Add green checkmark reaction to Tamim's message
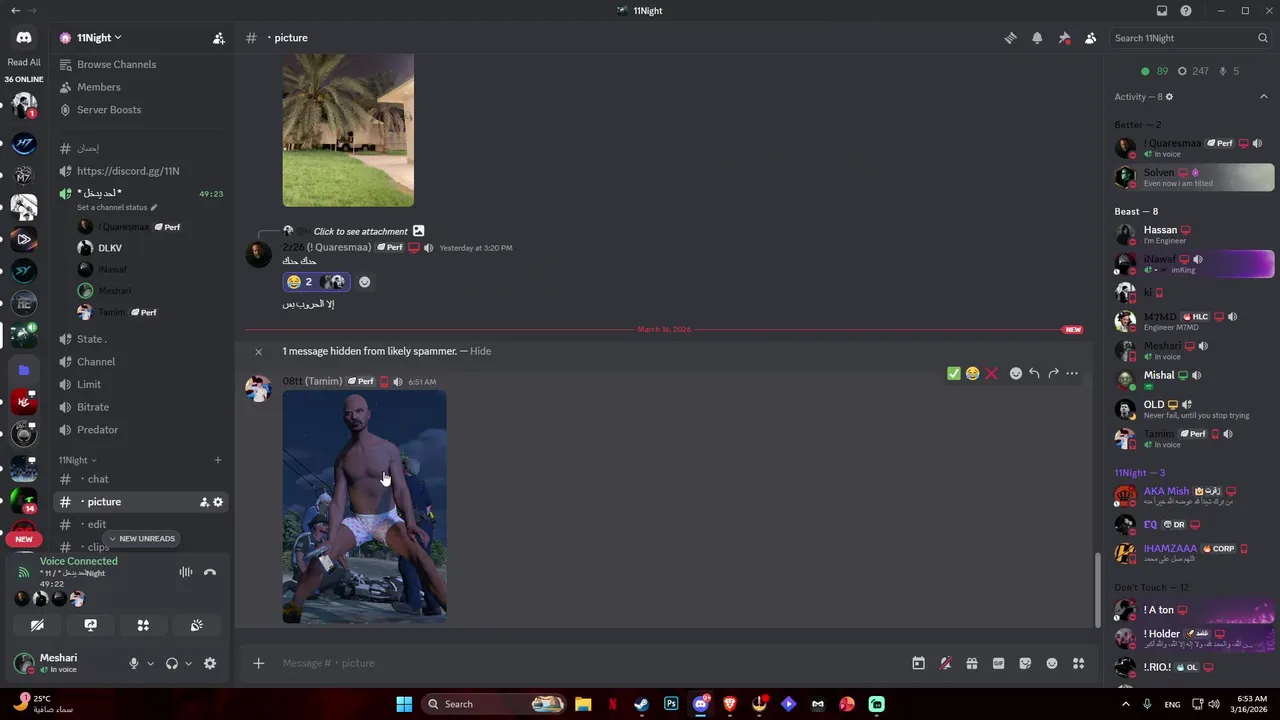1280x720 pixels. [x=954, y=373]
